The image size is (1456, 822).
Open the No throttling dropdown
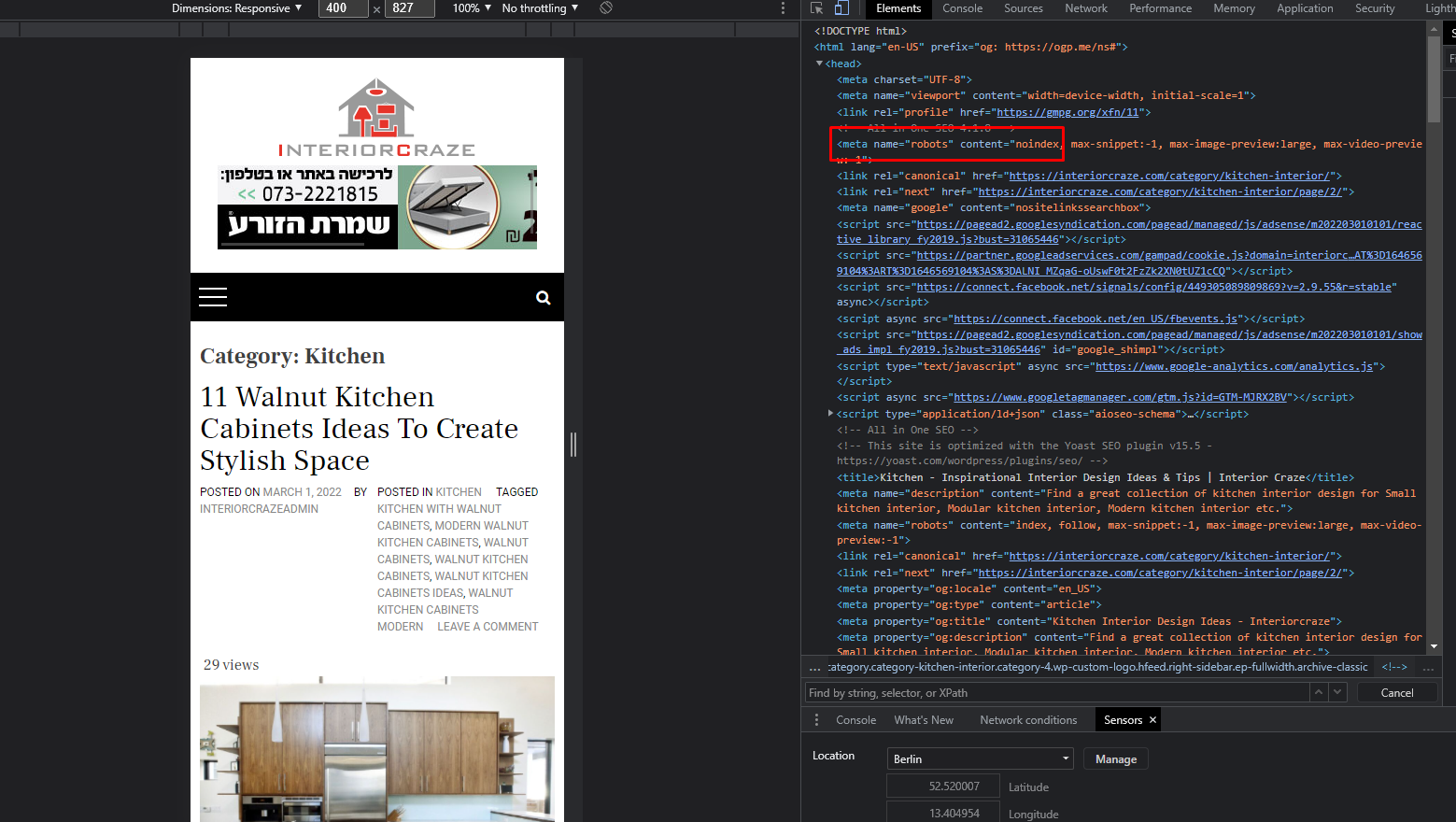tap(540, 8)
